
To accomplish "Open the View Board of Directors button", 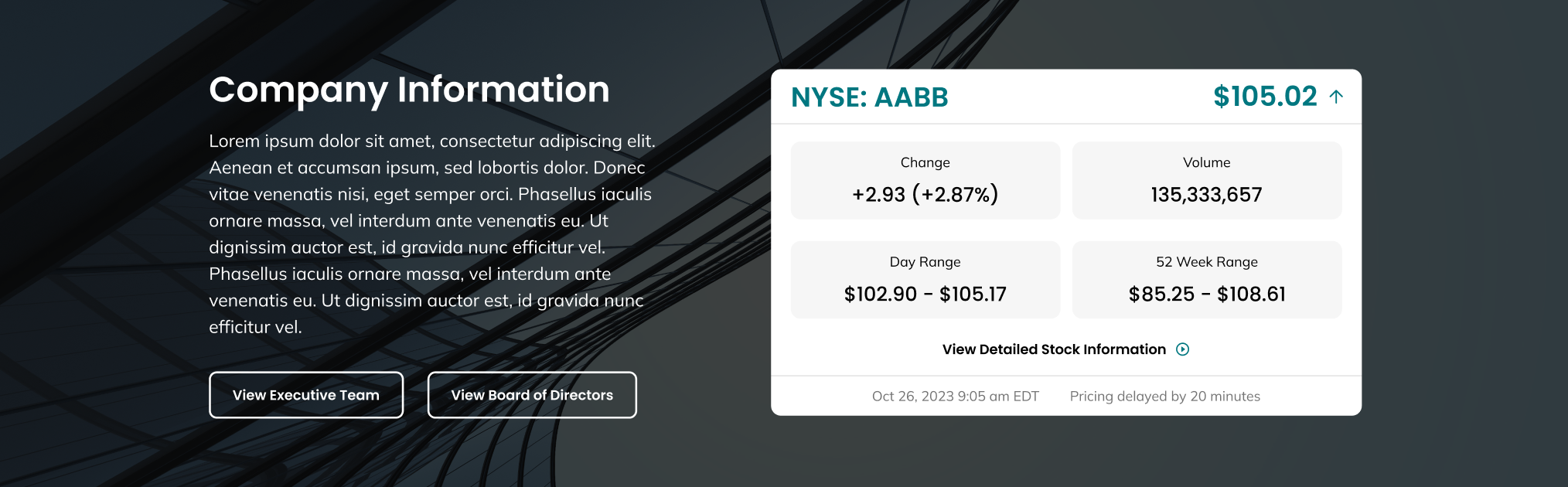I will pos(532,395).
